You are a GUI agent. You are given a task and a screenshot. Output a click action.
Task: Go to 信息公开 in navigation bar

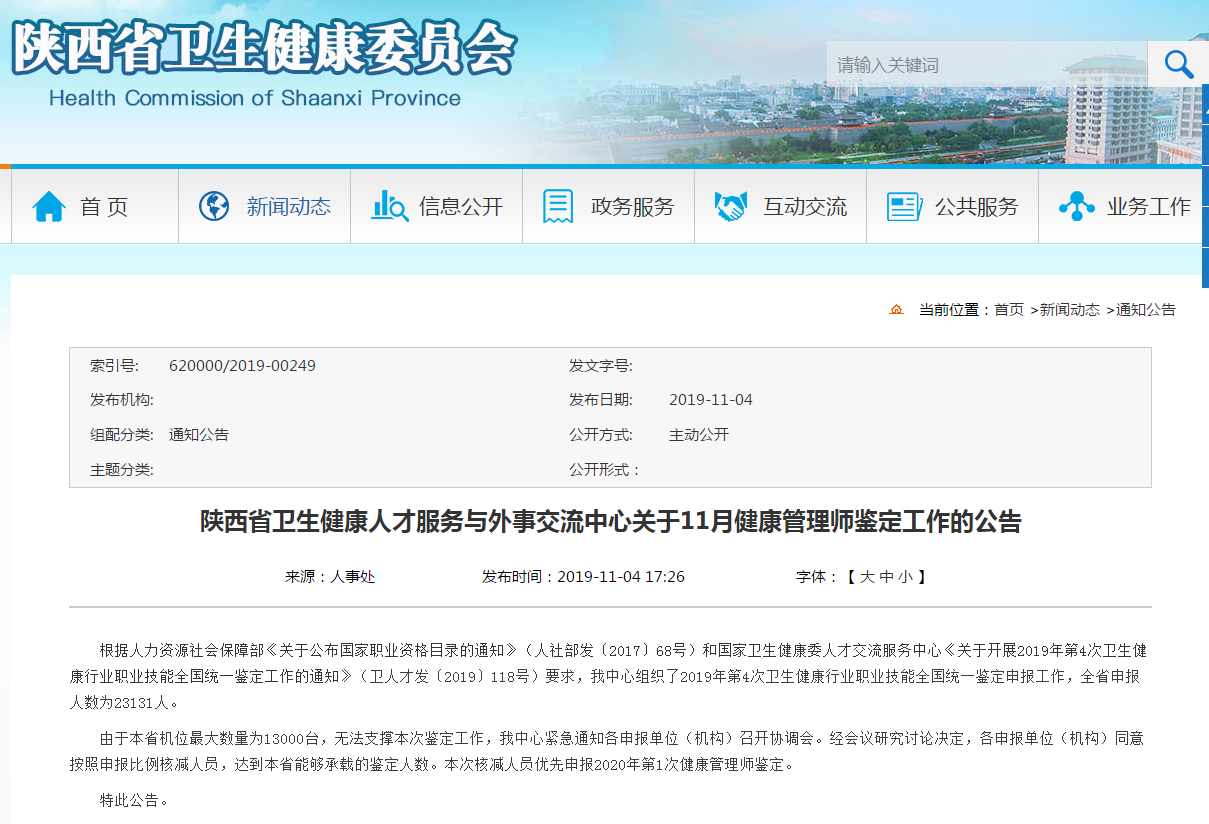pos(460,207)
